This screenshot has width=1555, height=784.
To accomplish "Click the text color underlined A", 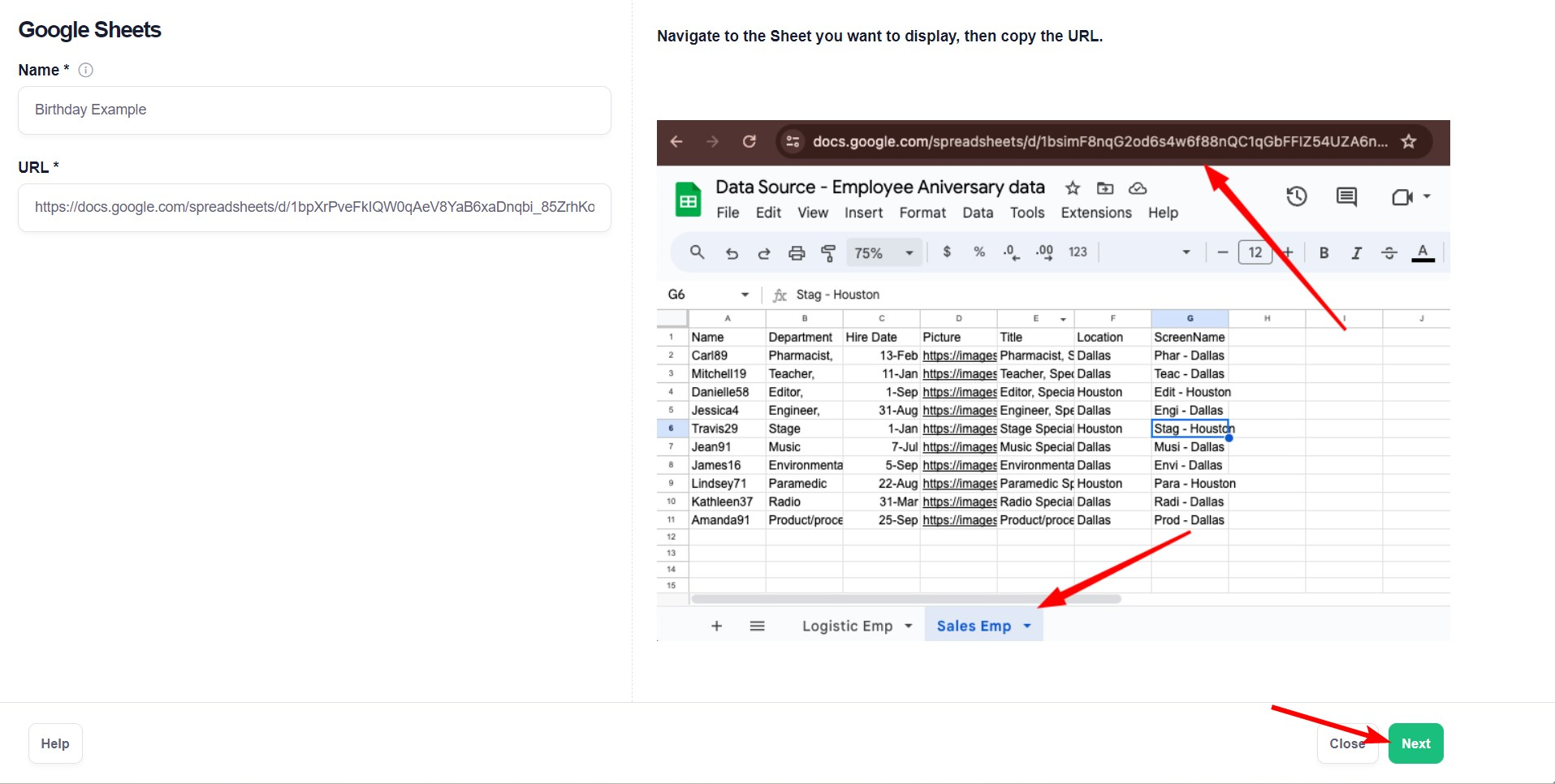I will (1423, 253).
